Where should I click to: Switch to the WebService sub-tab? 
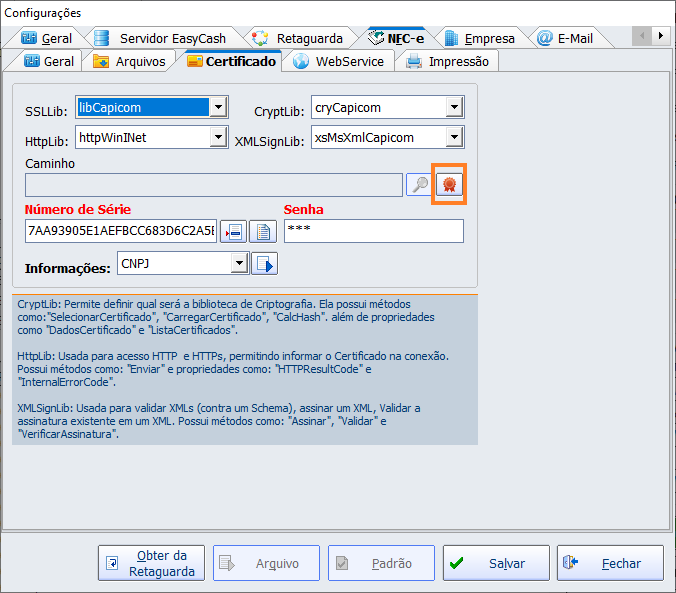tap(338, 61)
